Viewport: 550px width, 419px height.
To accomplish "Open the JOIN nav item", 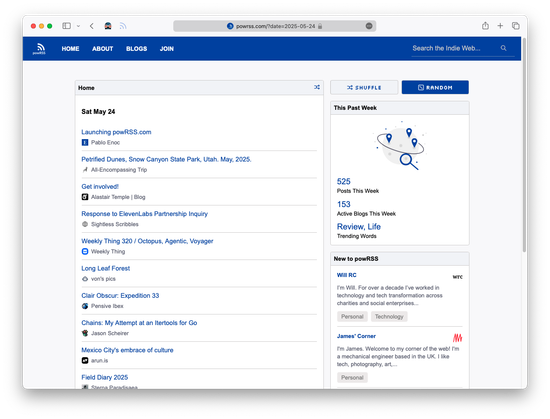I will pos(167,49).
